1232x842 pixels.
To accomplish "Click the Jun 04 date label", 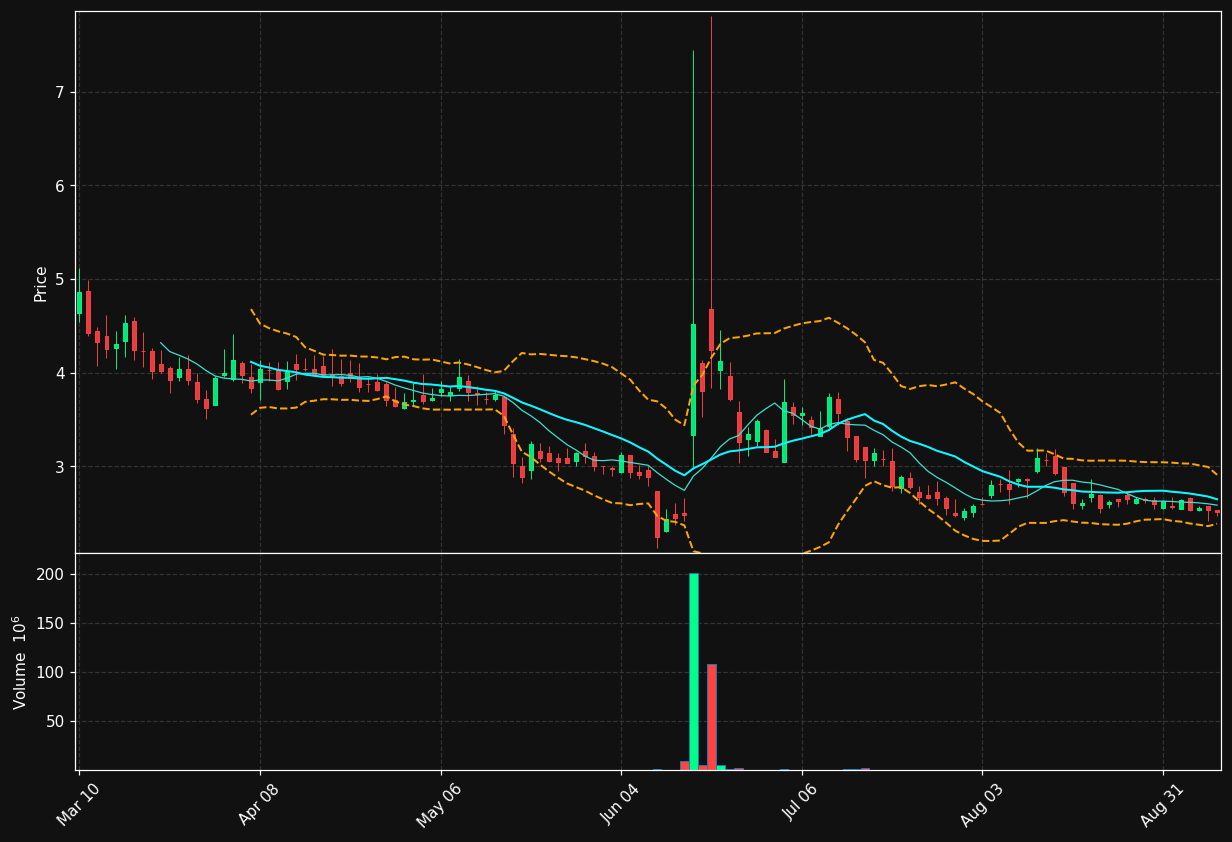I will pos(621,804).
